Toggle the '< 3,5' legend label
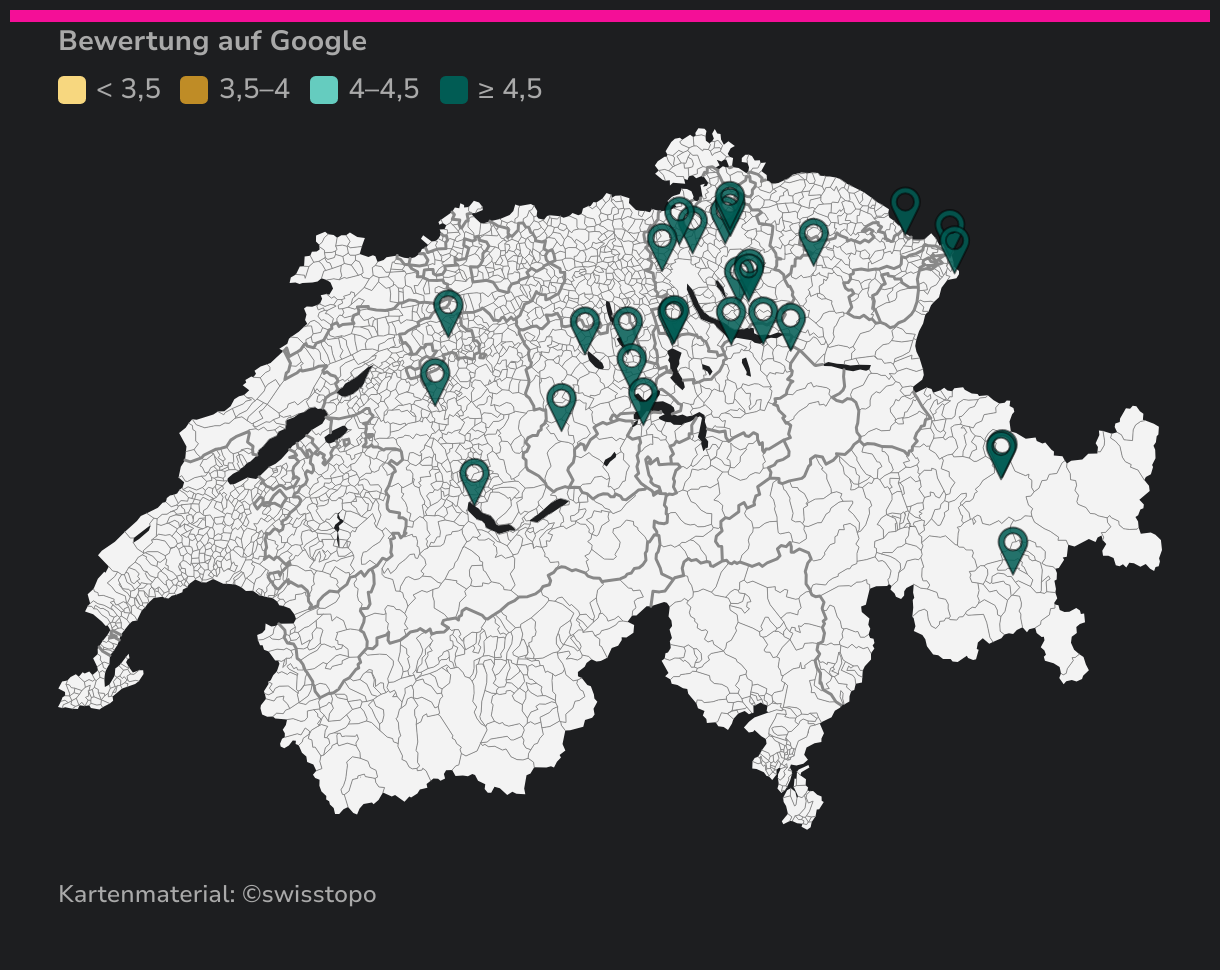Viewport: 1220px width, 970px height. 128,90
